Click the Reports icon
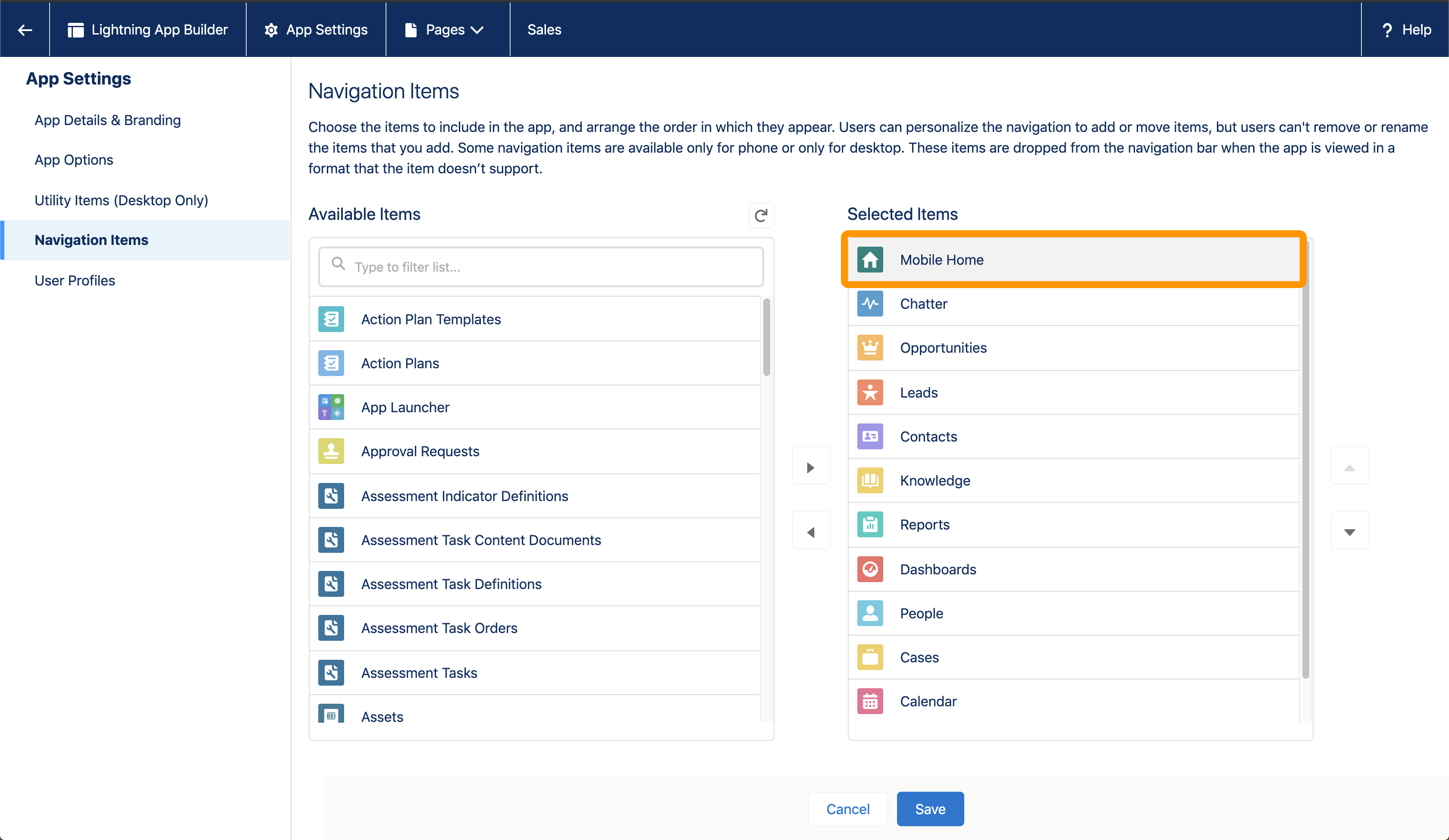Screen dimensions: 1449x840 pos(870,524)
